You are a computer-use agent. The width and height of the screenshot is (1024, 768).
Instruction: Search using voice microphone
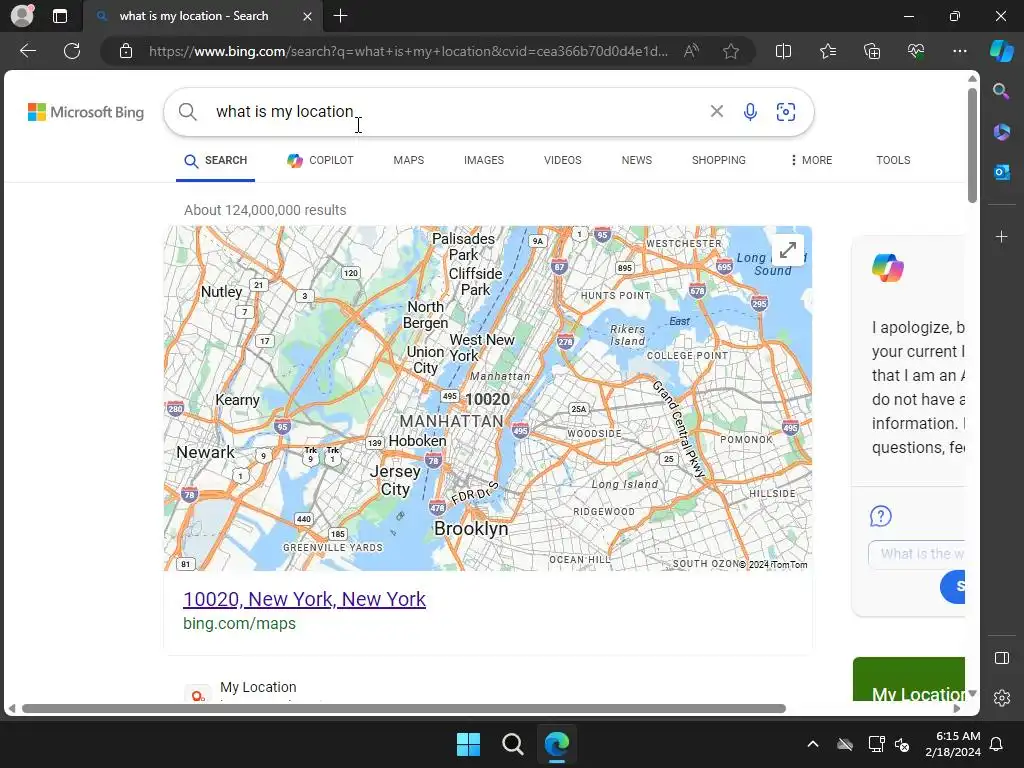point(750,112)
